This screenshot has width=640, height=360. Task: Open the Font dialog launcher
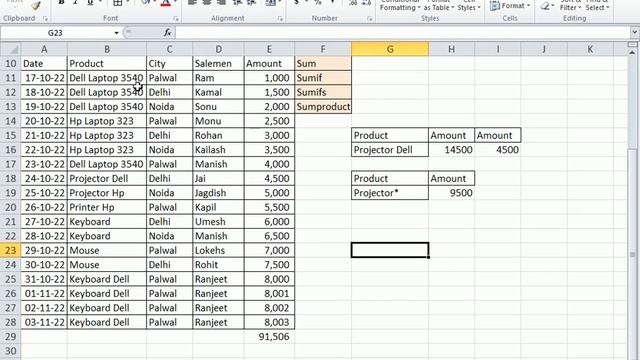click(x=176, y=18)
